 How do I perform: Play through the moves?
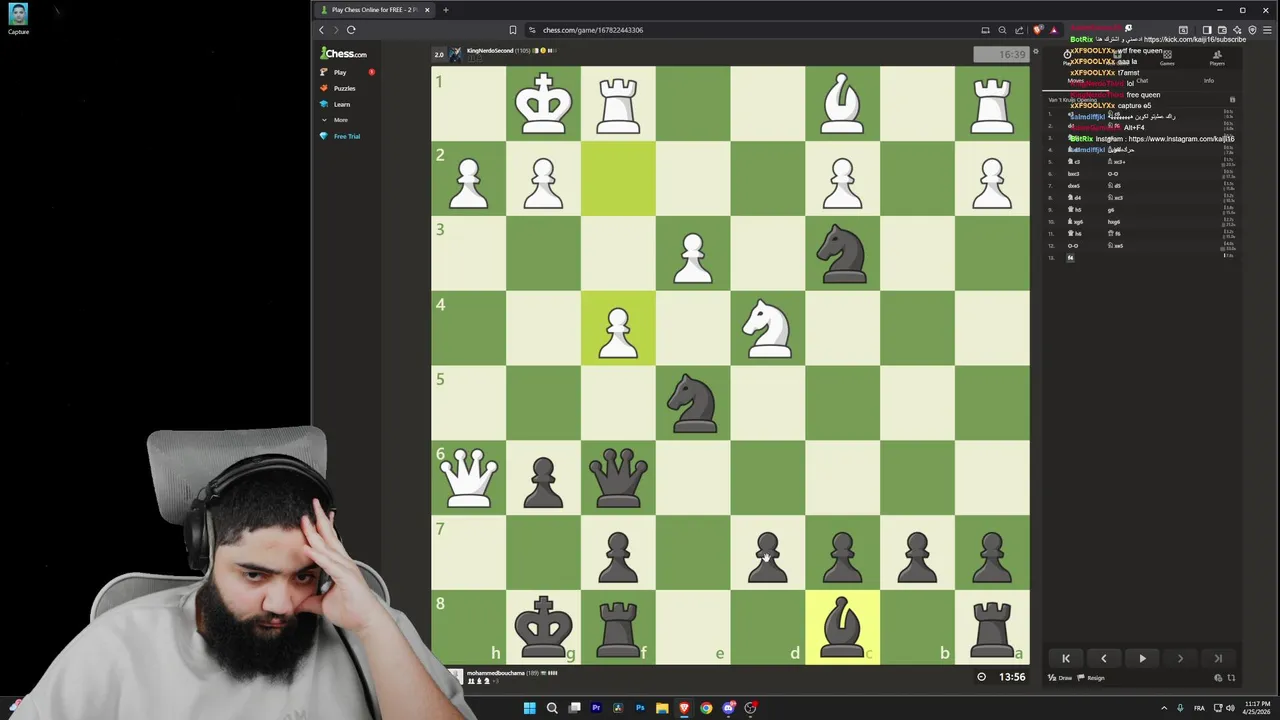[x=1142, y=658]
